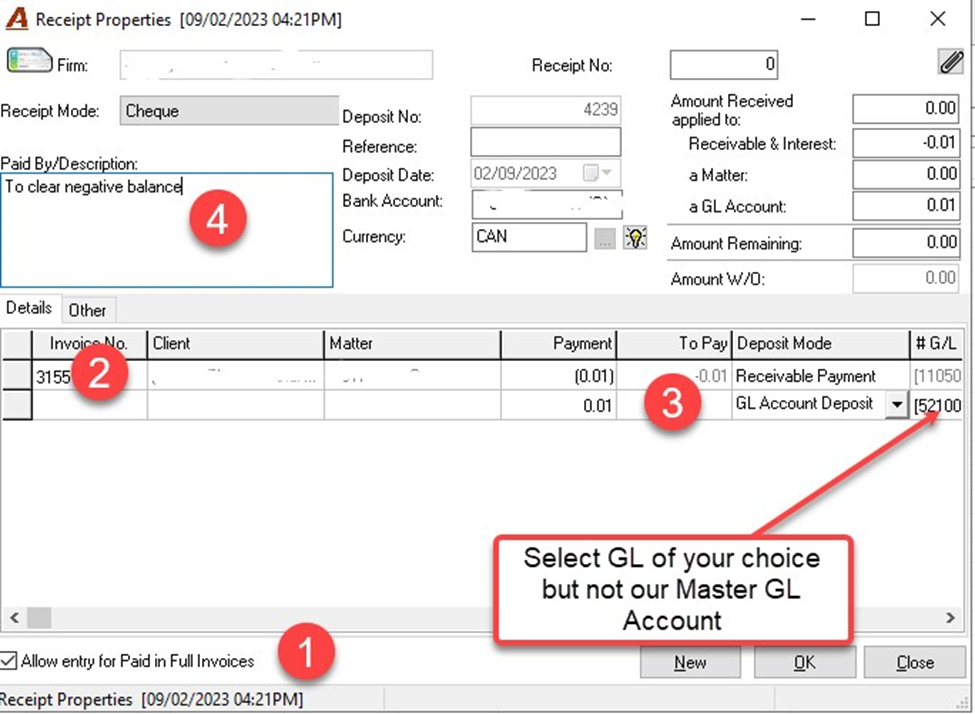Click the Close button at the bottom
975x714 pixels.
click(915, 662)
